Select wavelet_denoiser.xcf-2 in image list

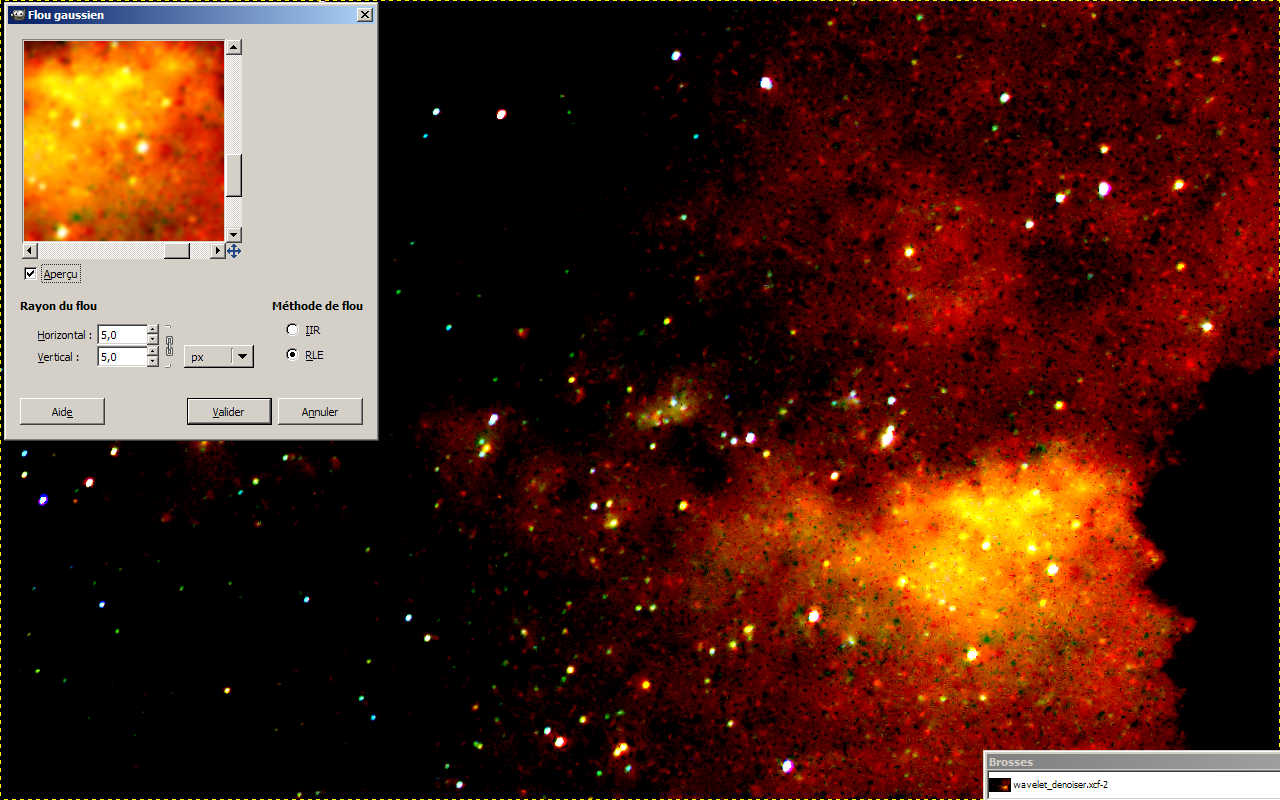[1060, 785]
